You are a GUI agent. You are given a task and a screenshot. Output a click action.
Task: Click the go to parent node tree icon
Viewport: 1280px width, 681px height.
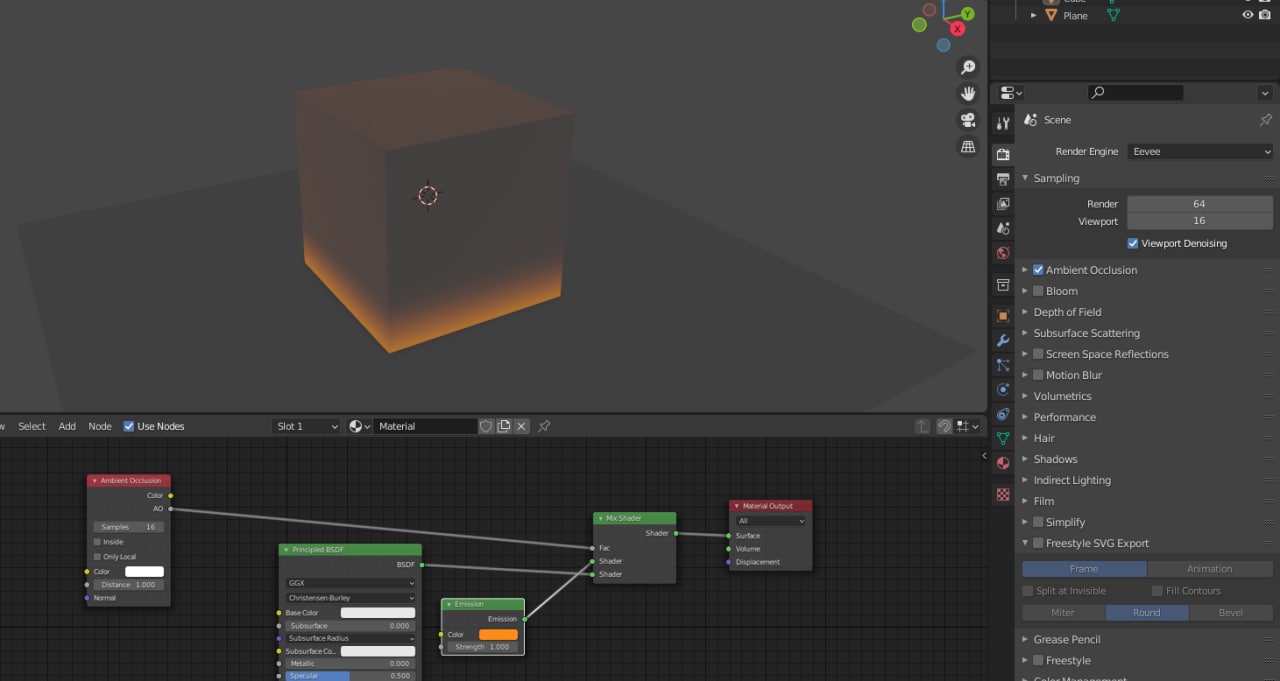922,426
